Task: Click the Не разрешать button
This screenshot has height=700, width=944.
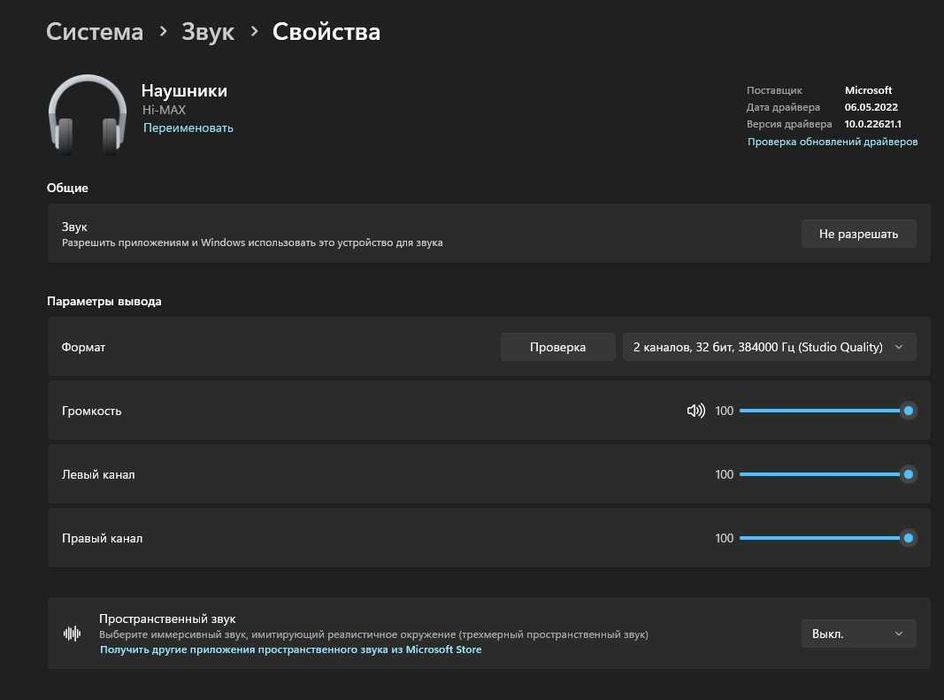Action: [859, 234]
